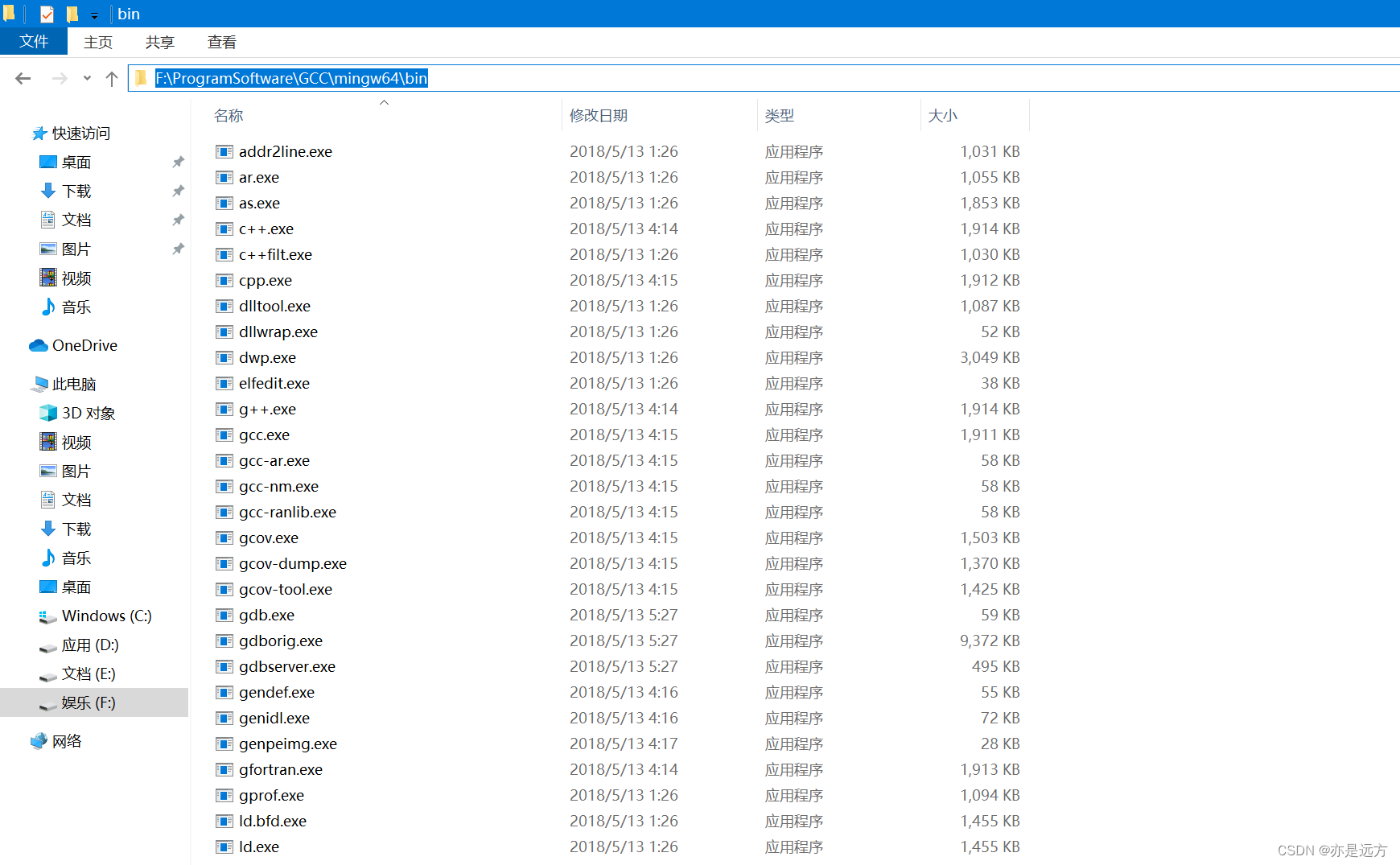This screenshot has width=1400, height=865.
Task: Open recent locations dropdown chevron
Action: pos(87,78)
